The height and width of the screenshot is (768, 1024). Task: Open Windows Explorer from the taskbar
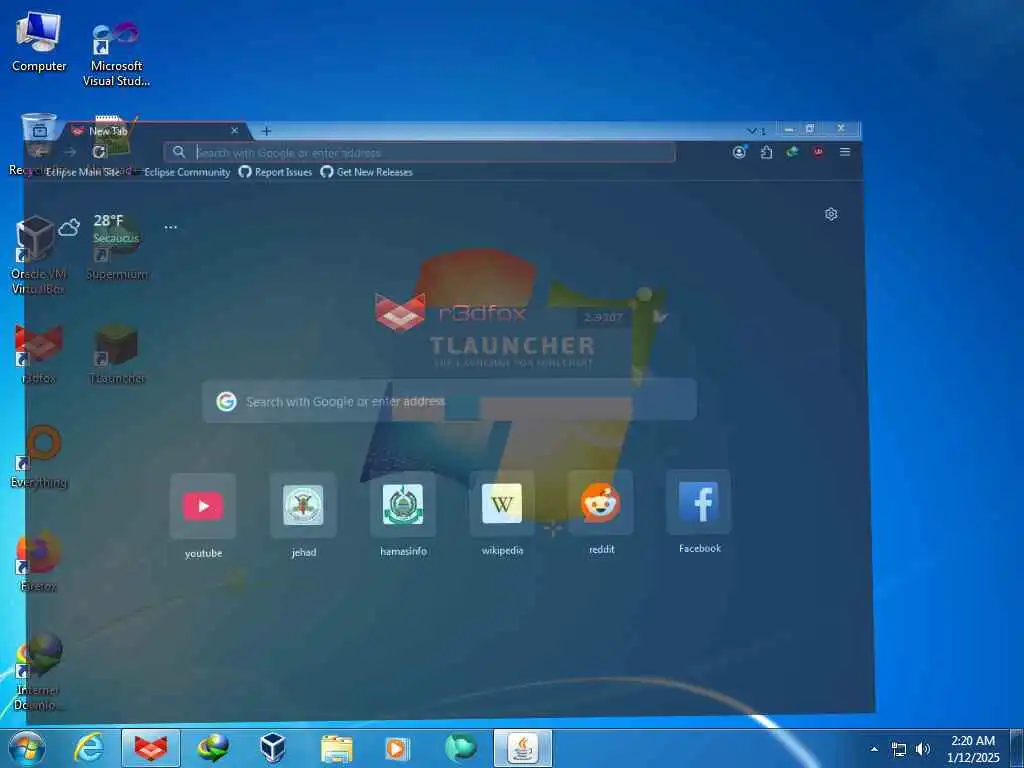(336, 748)
